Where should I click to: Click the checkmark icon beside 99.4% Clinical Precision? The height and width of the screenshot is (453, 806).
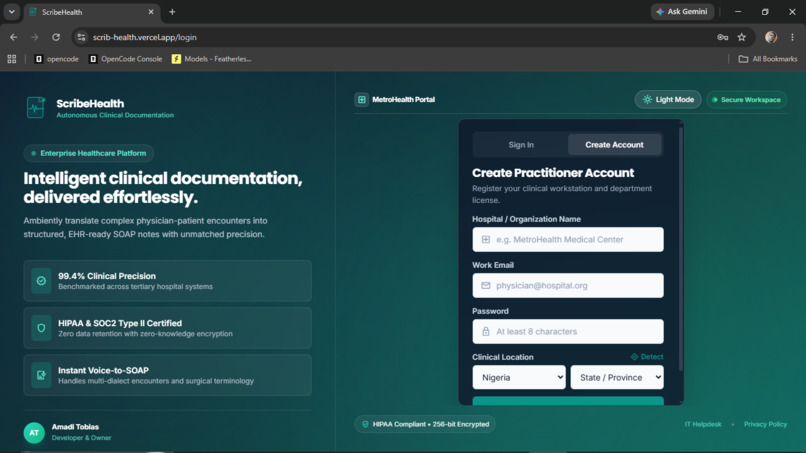[41, 281]
